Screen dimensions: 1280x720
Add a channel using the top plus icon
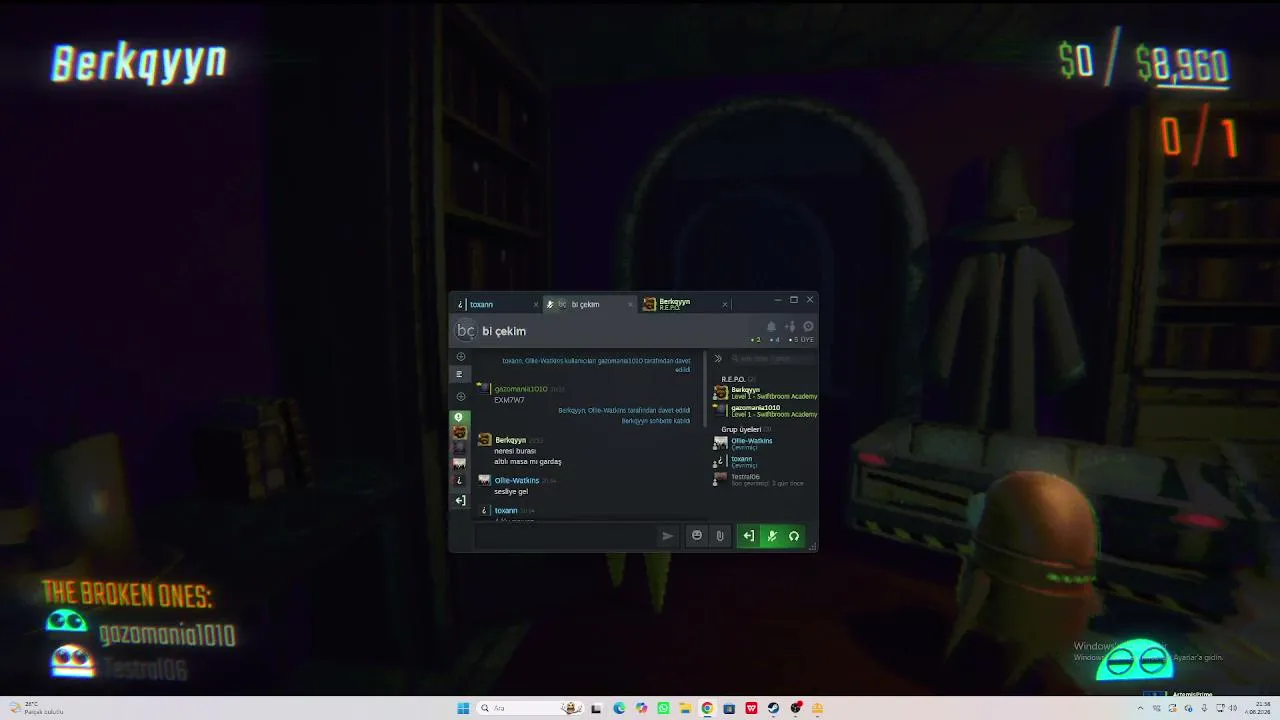[461, 357]
